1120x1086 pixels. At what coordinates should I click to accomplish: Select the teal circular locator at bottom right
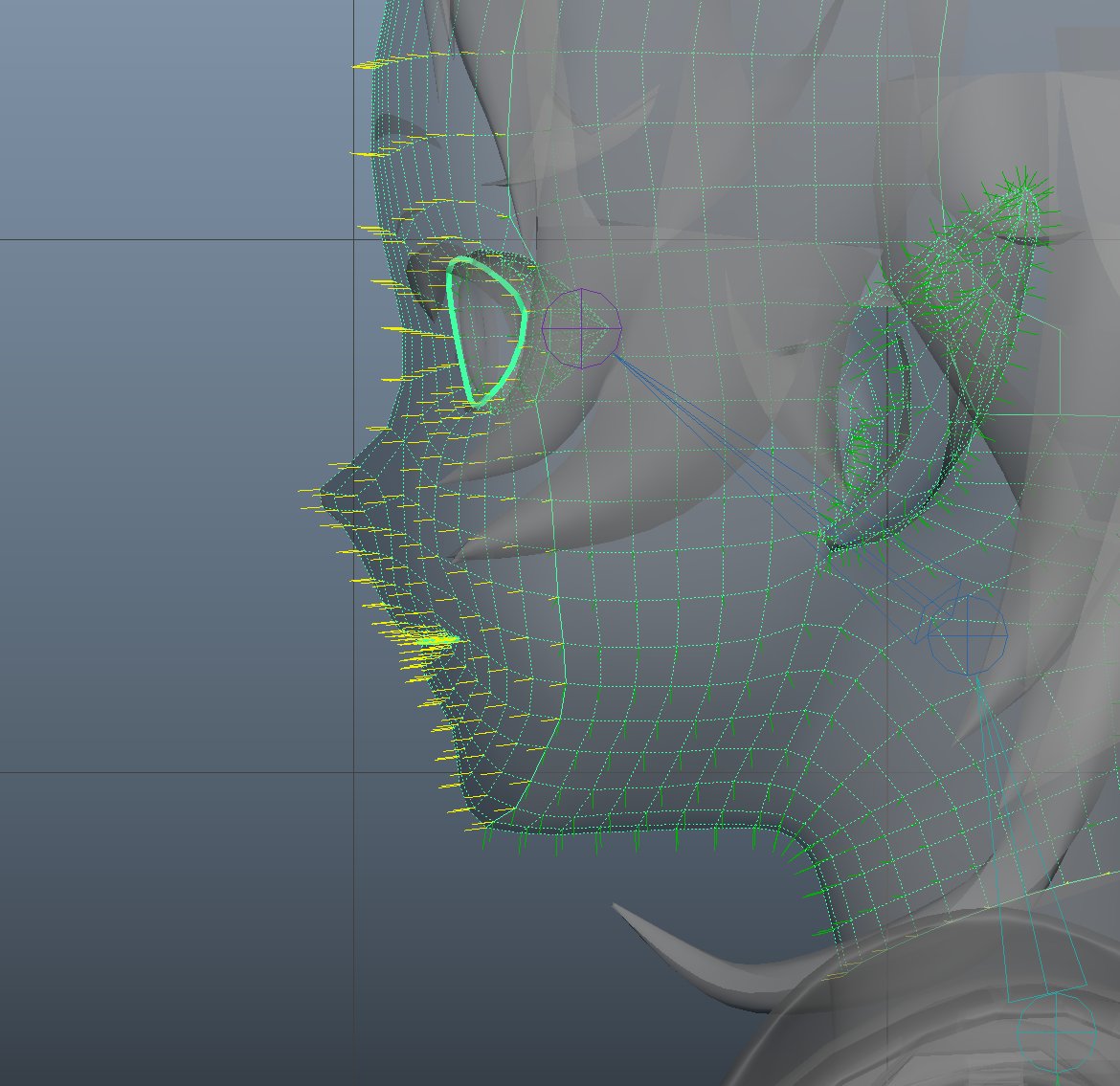click(x=1056, y=1032)
